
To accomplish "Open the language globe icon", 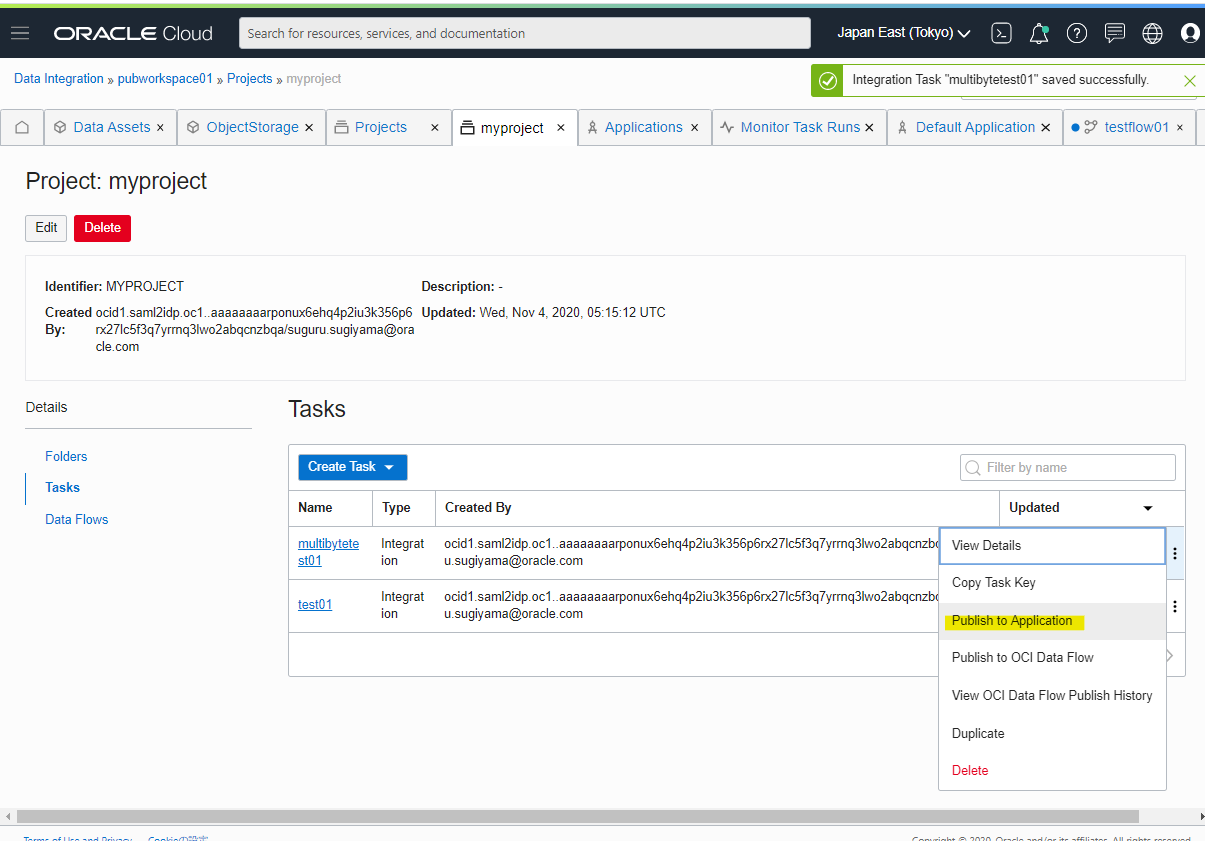I will 1153,33.
